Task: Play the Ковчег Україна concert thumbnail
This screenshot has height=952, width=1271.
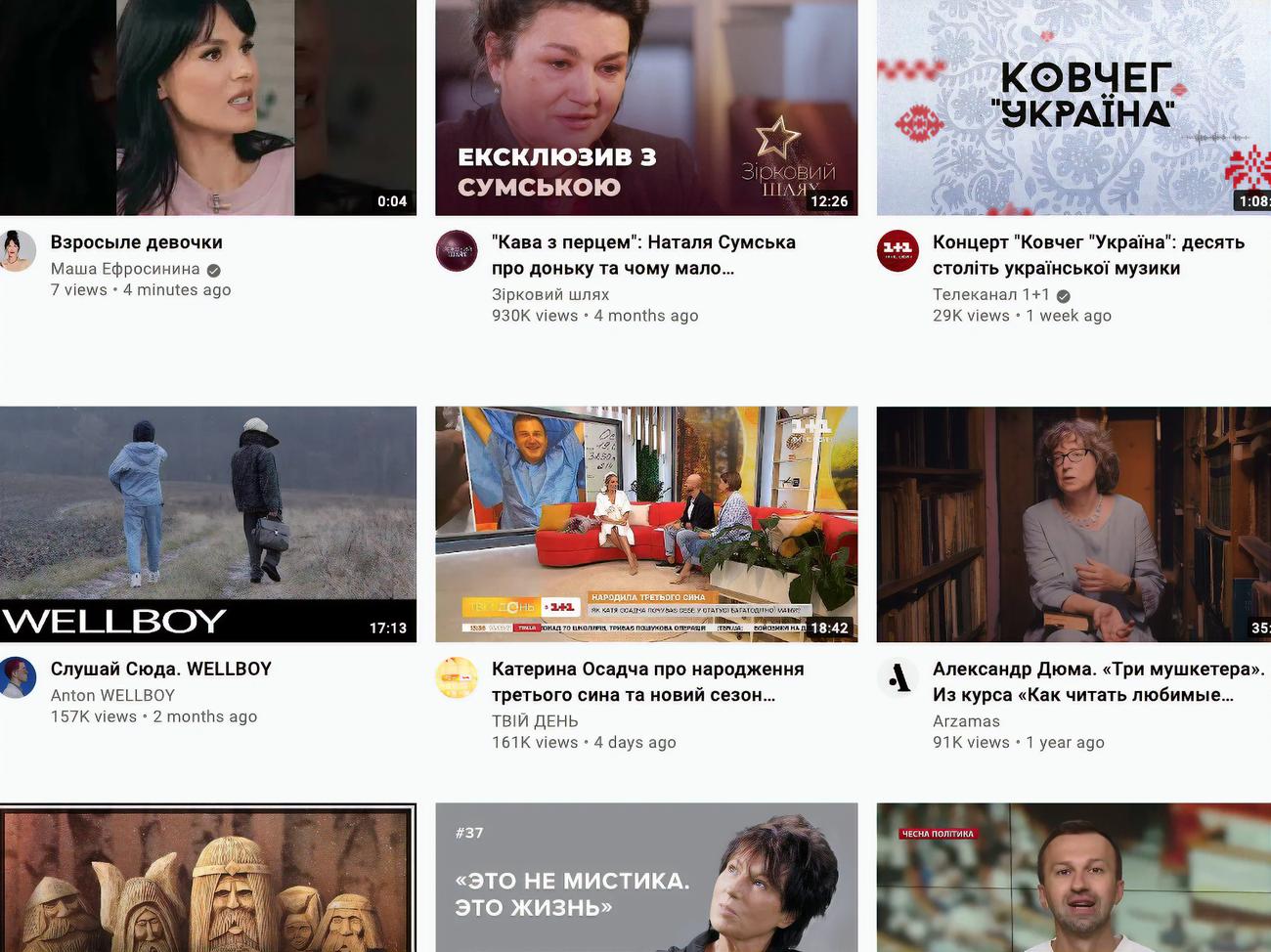Action: point(1074,108)
